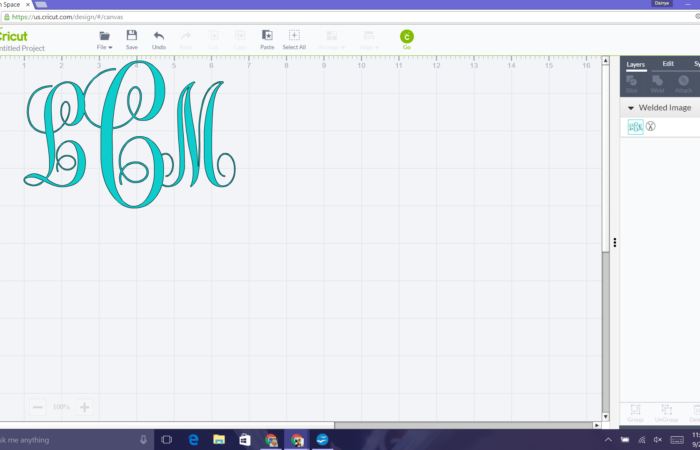Viewport: 700px width, 450px height.
Task: Click the horizontal scrollbar right arrow
Action: [x=596, y=425]
